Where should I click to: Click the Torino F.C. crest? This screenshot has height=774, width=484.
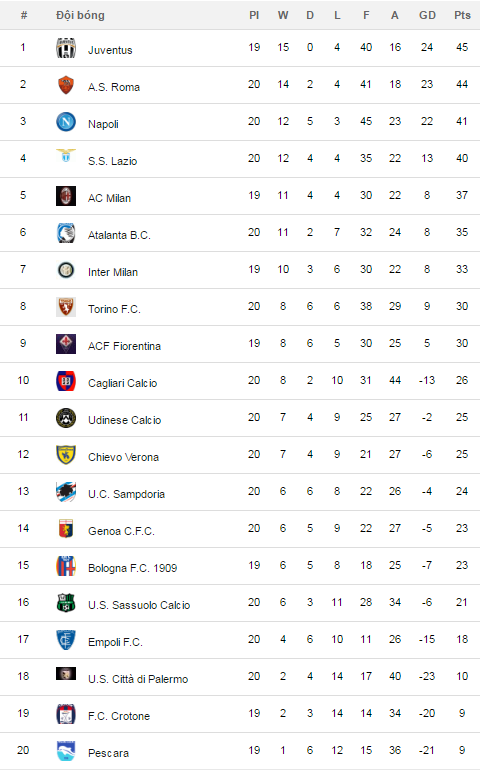coord(66,307)
